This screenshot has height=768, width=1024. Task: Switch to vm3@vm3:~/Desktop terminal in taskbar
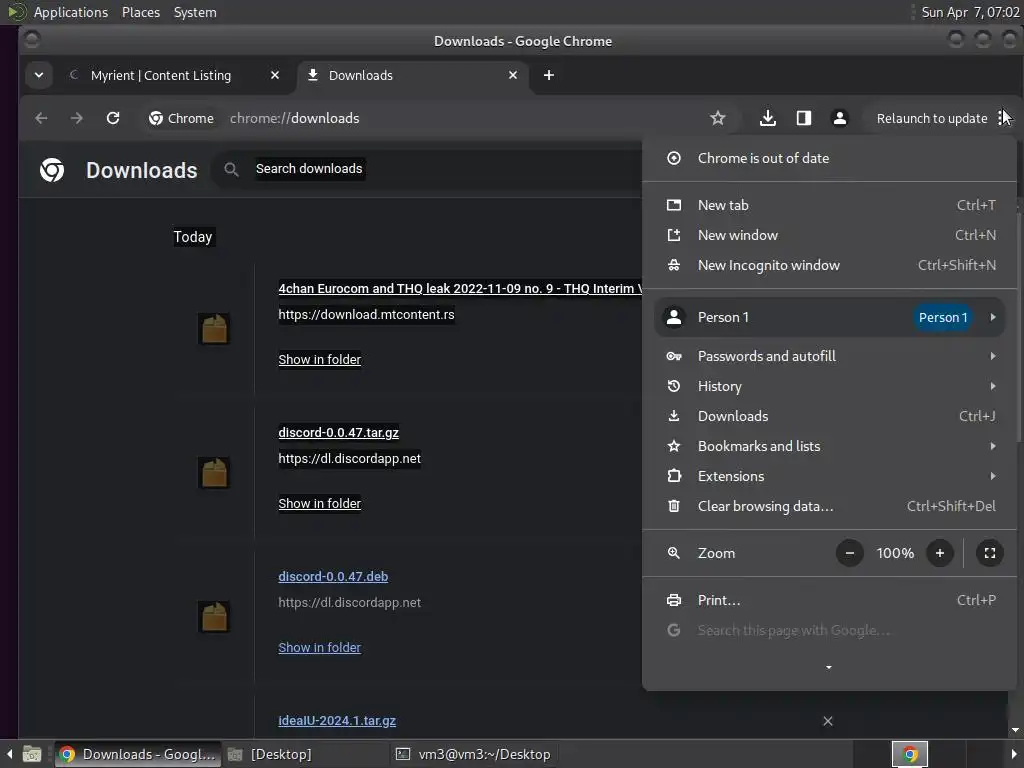point(473,754)
